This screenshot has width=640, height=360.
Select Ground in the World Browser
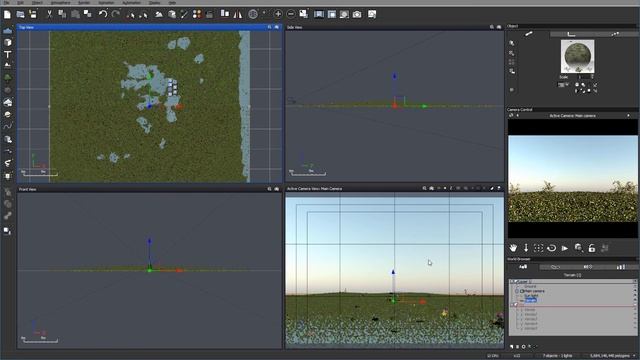[x=530, y=287]
